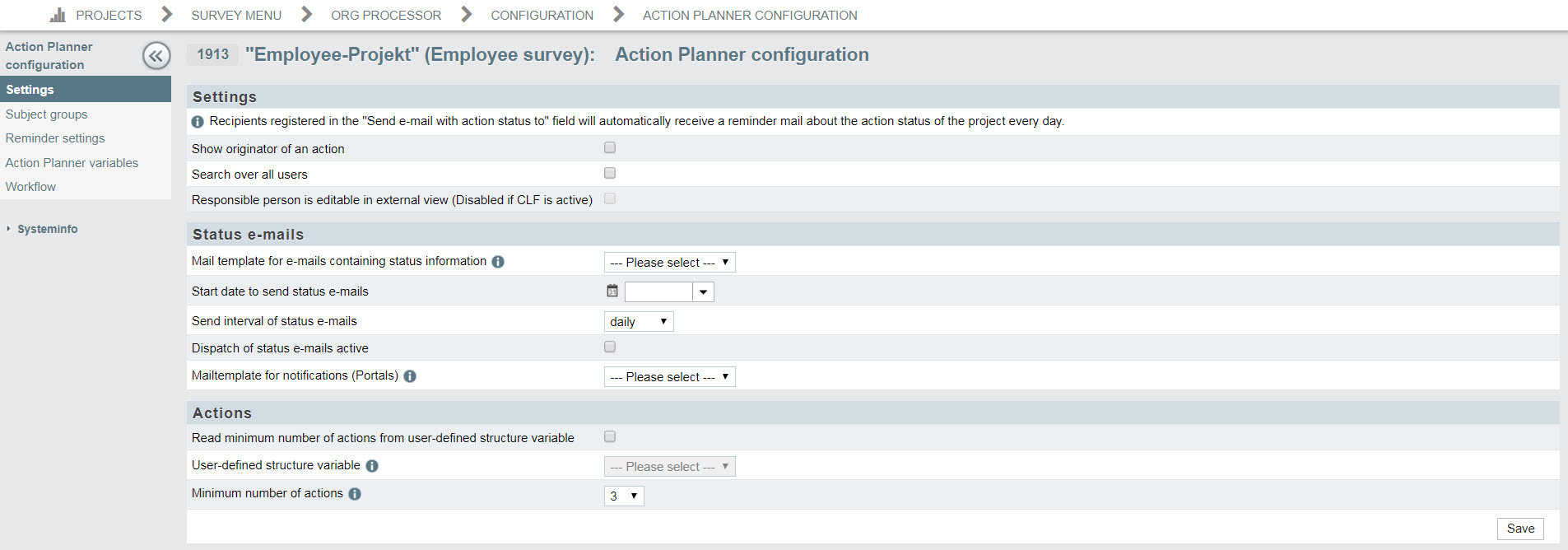Toggle Responsible person editable in external view
Screen dimensions: 1568x550
(610, 198)
